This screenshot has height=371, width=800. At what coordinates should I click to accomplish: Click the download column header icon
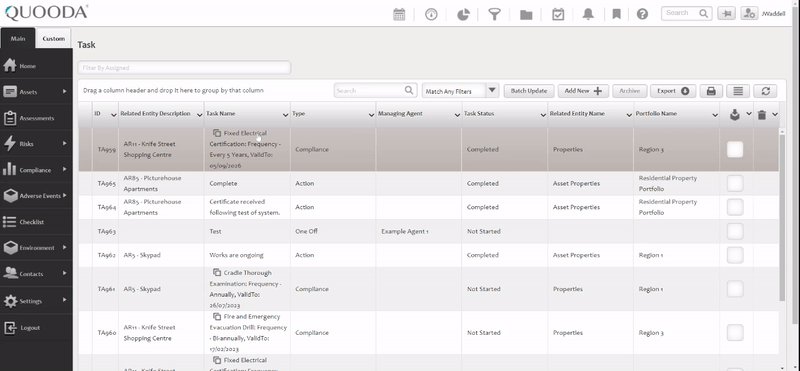(x=734, y=115)
